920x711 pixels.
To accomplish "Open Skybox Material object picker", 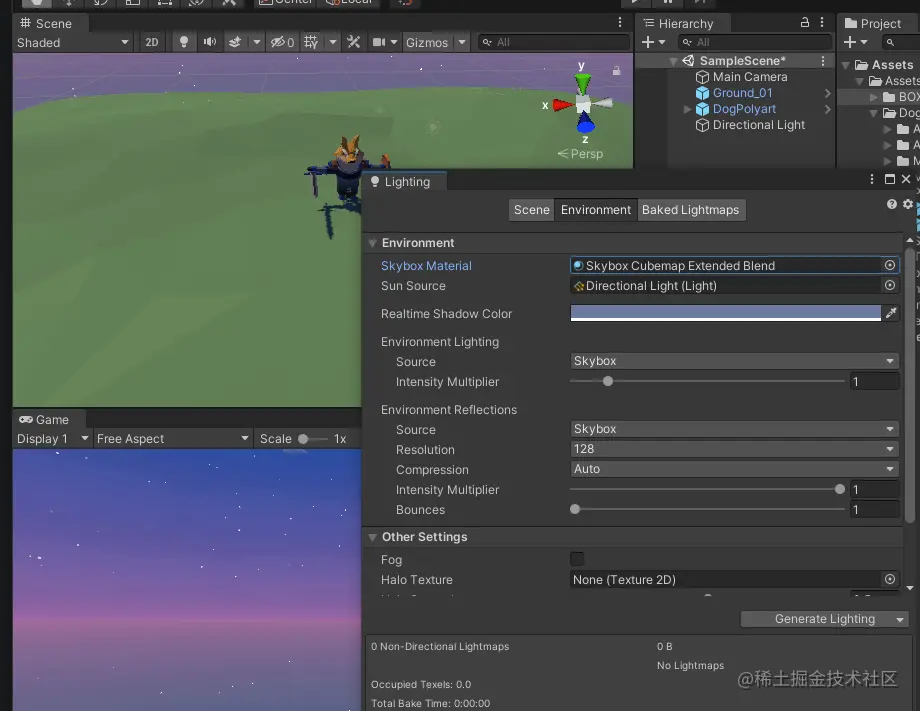I will (890, 265).
